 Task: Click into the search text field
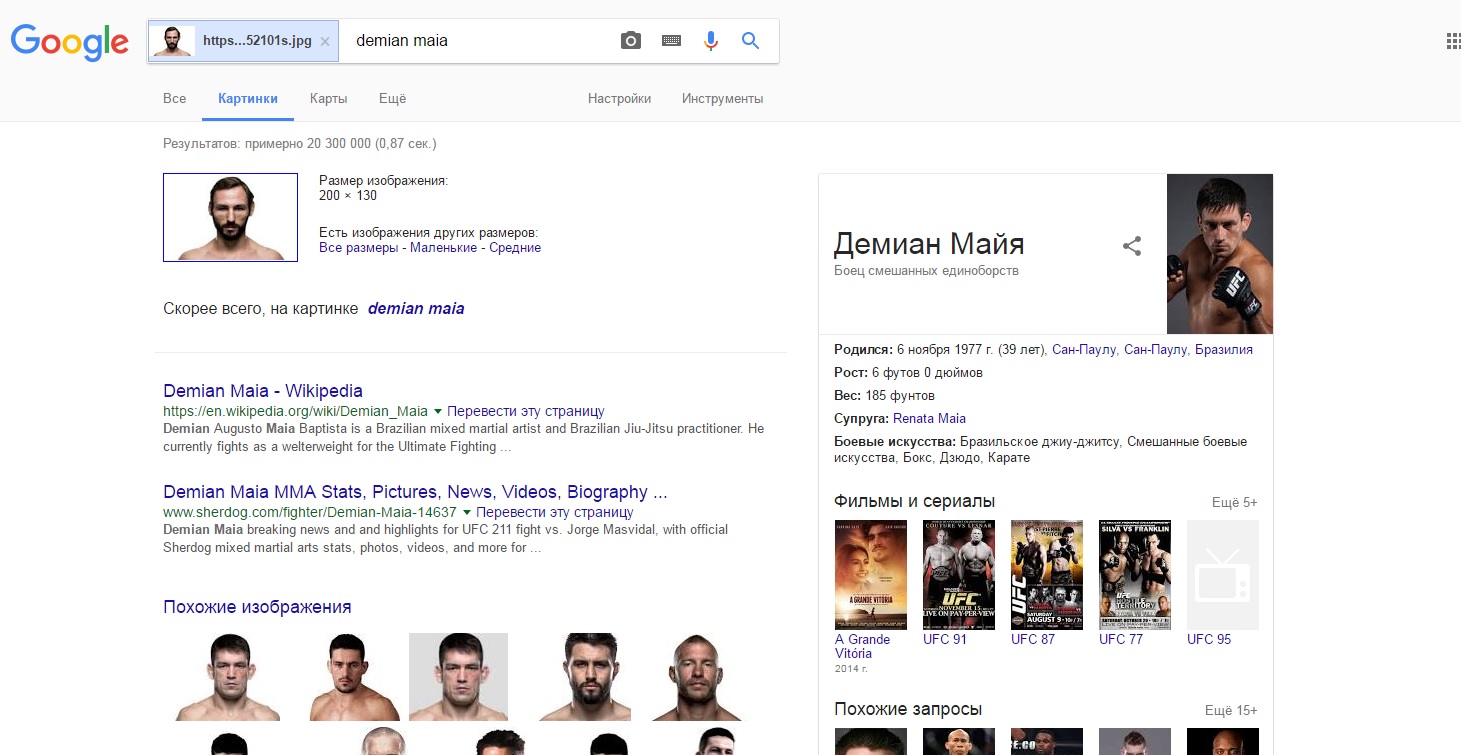(478, 41)
